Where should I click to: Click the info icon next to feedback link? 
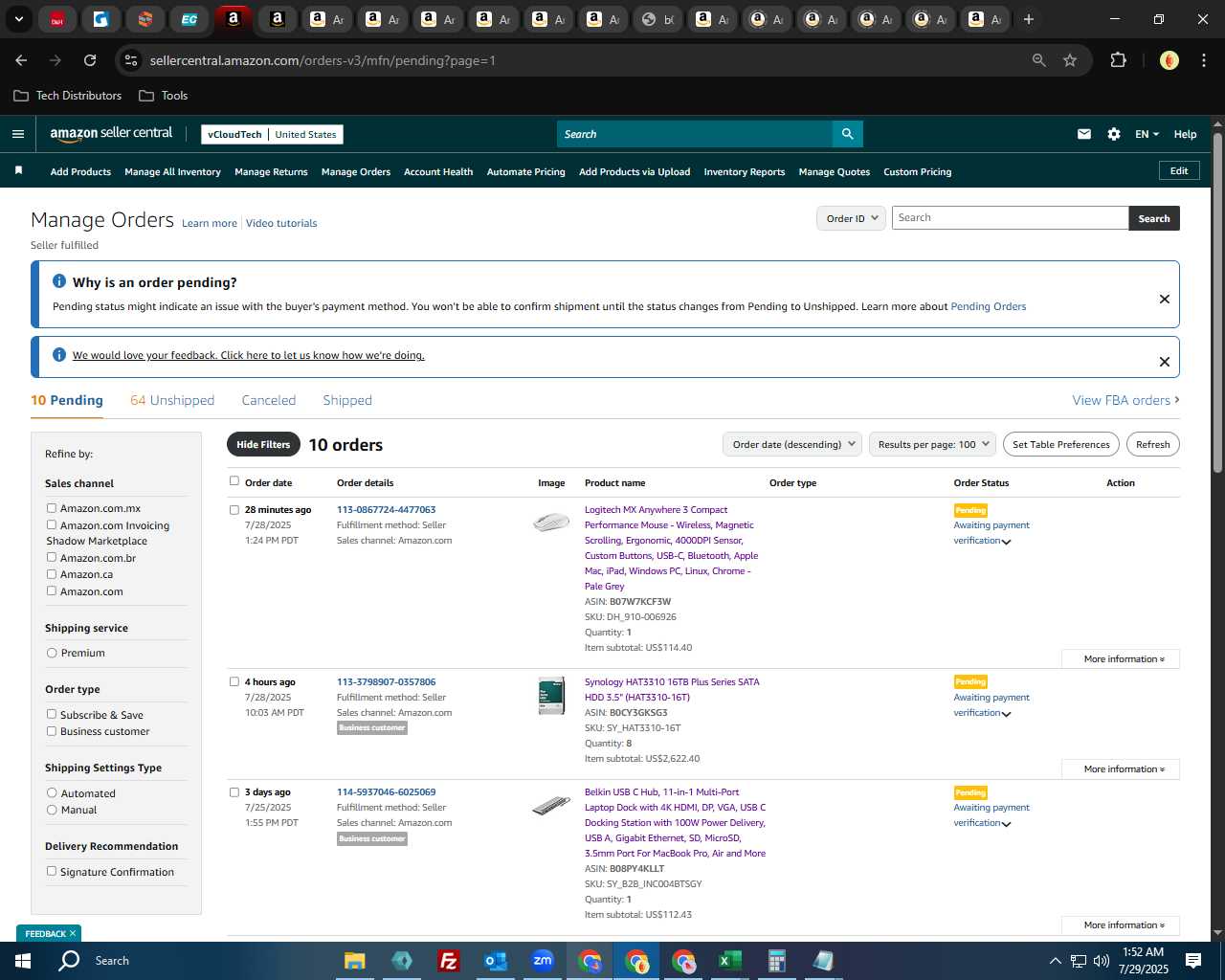(59, 355)
